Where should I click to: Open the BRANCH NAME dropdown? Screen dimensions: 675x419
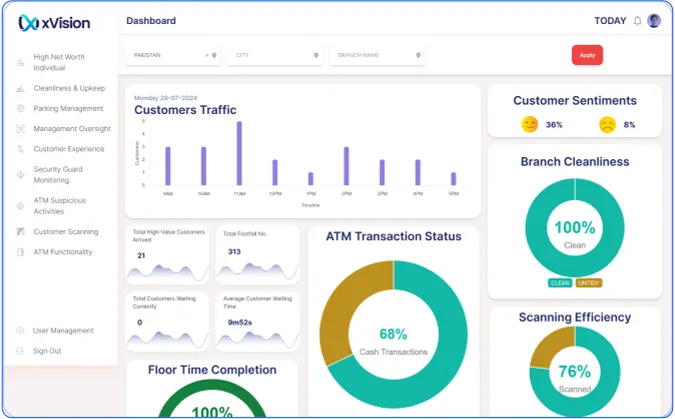pyautogui.click(x=377, y=55)
